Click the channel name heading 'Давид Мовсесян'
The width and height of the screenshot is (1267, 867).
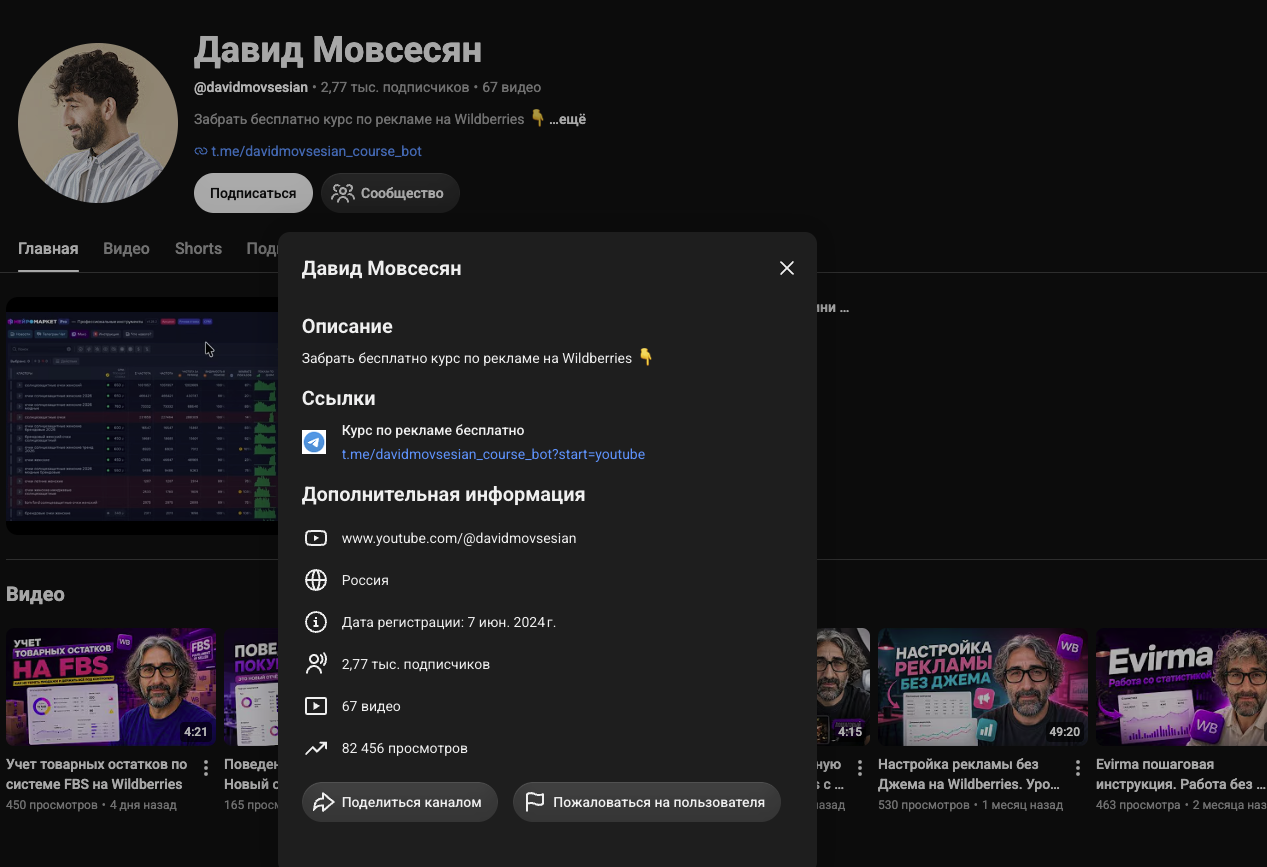click(338, 50)
